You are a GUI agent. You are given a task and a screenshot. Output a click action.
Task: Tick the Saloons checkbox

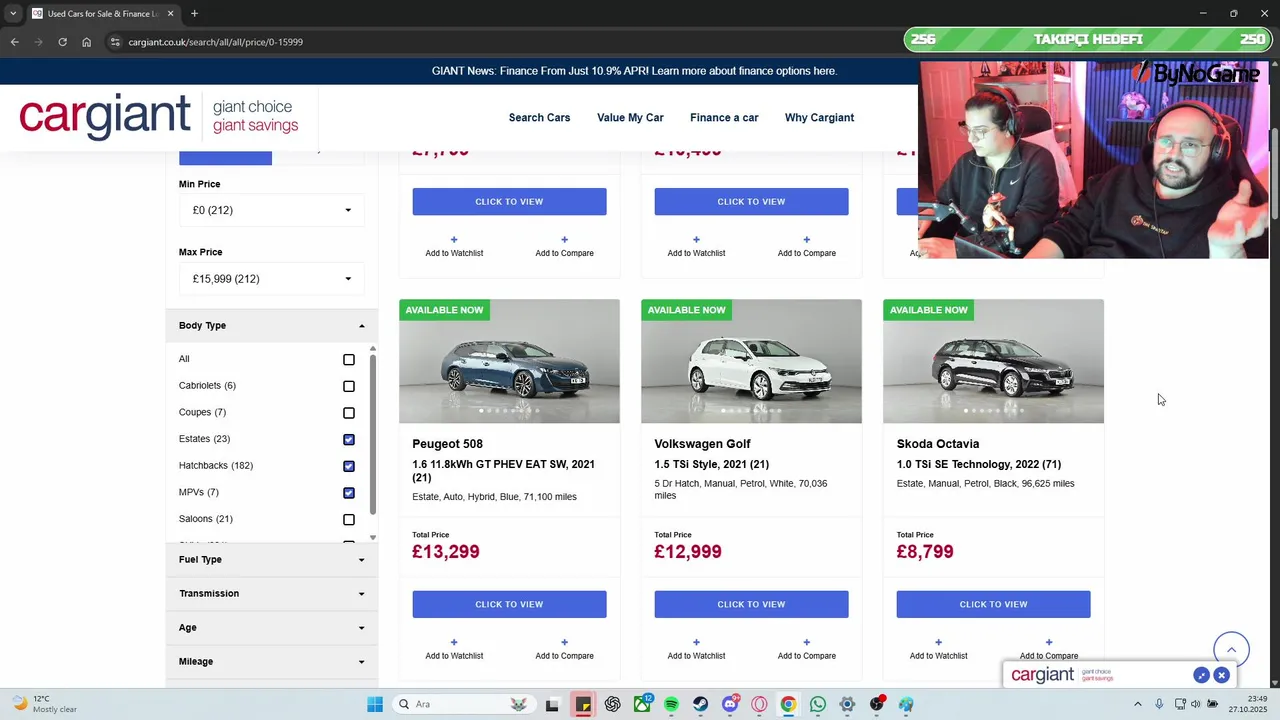[349, 520]
